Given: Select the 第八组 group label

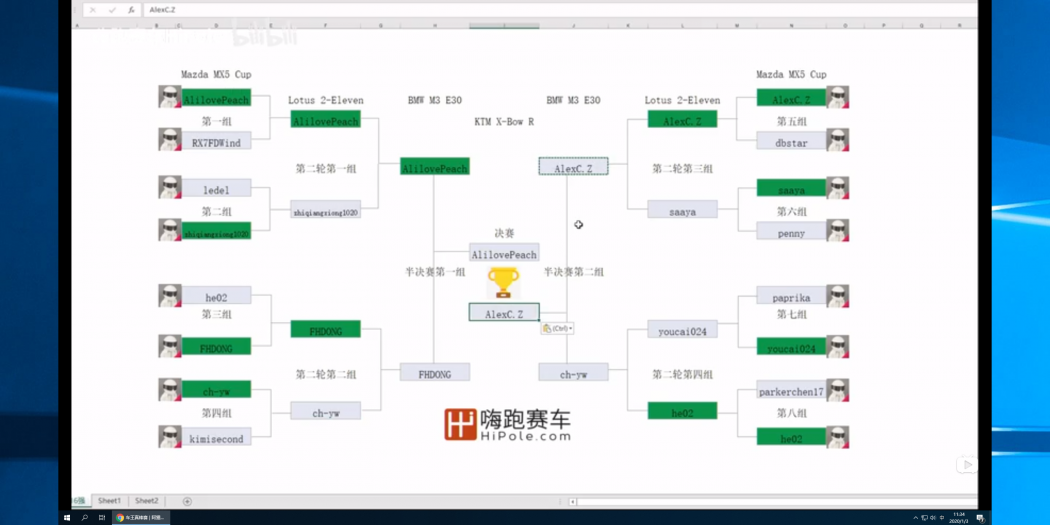Looking at the screenshot, I should (792, 413).
